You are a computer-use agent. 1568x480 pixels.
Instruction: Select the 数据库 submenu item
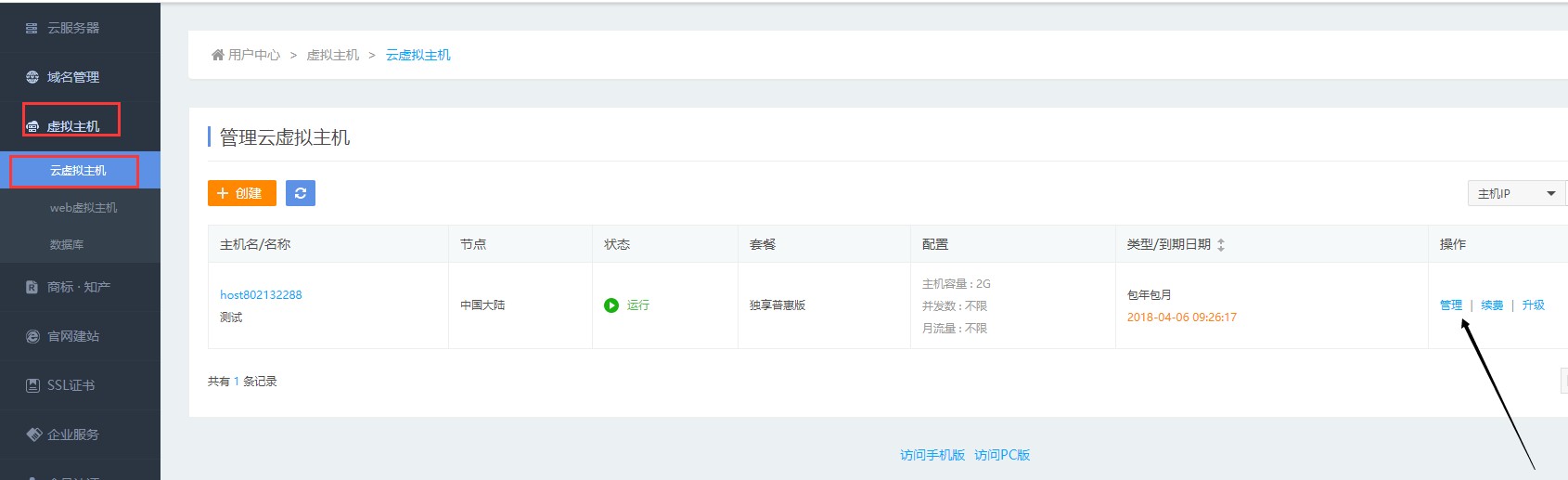(67, 245)
